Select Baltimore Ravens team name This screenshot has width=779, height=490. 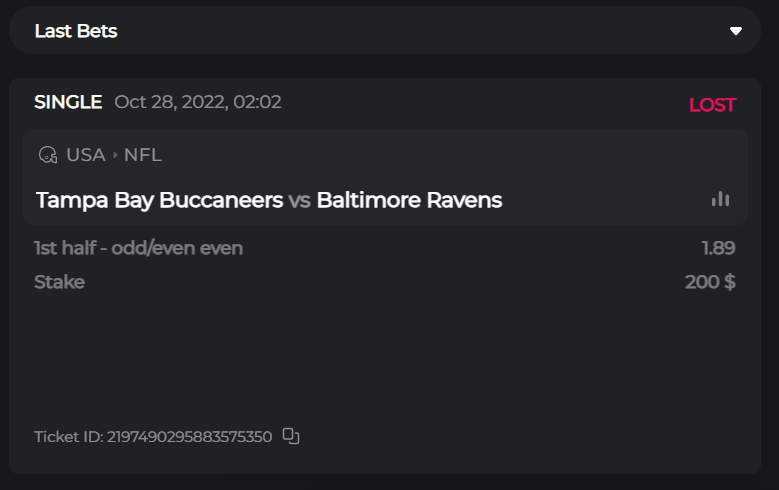click(409, 200)
